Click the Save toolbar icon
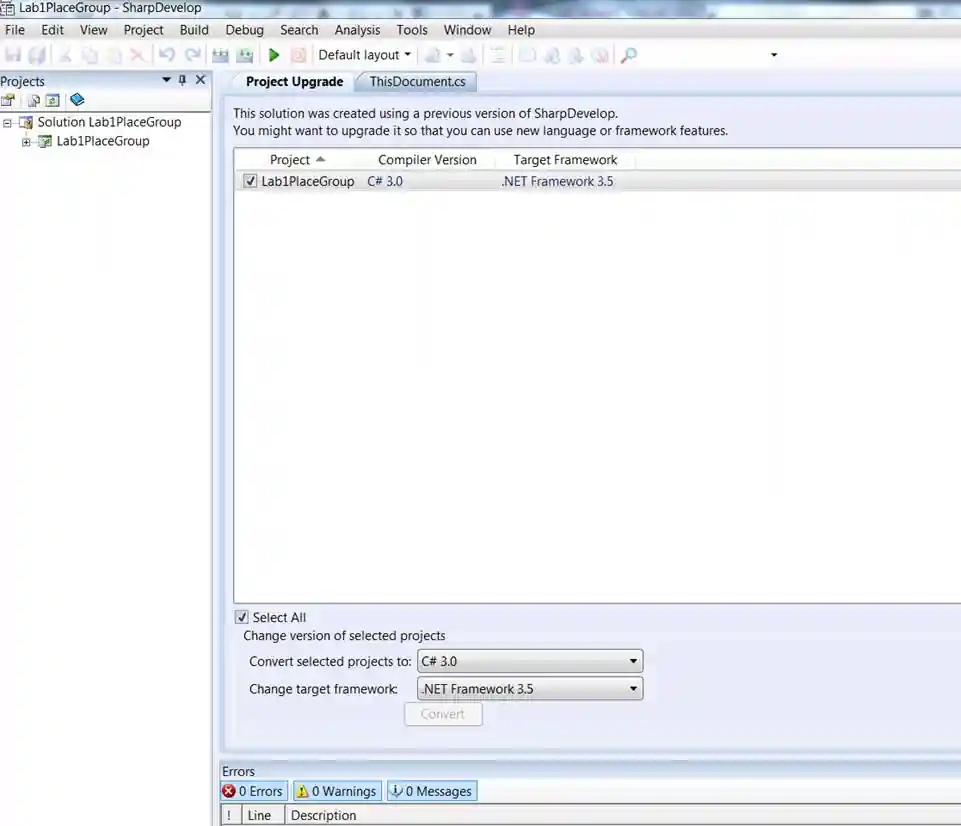This screenshot has width=961, height=826. click(12, 55)
